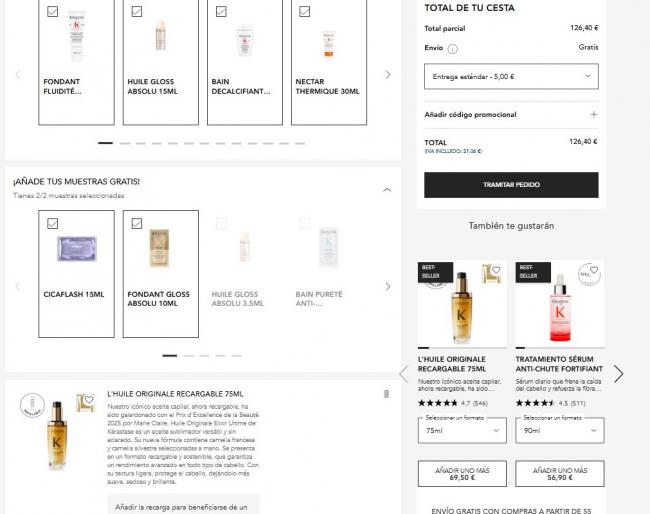Delete L'Huile Originale item with trash icon
This screenshot has height=514, width=650.
click(386, 394)
